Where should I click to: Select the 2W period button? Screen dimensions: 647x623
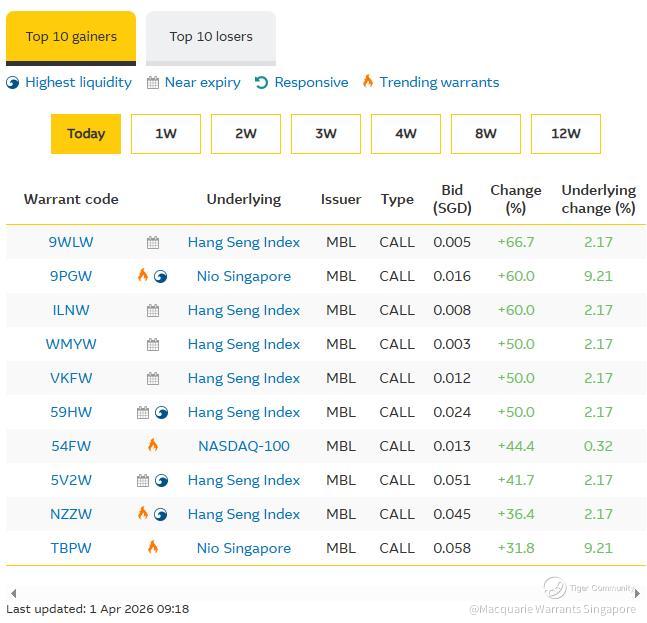click(246, 134)
